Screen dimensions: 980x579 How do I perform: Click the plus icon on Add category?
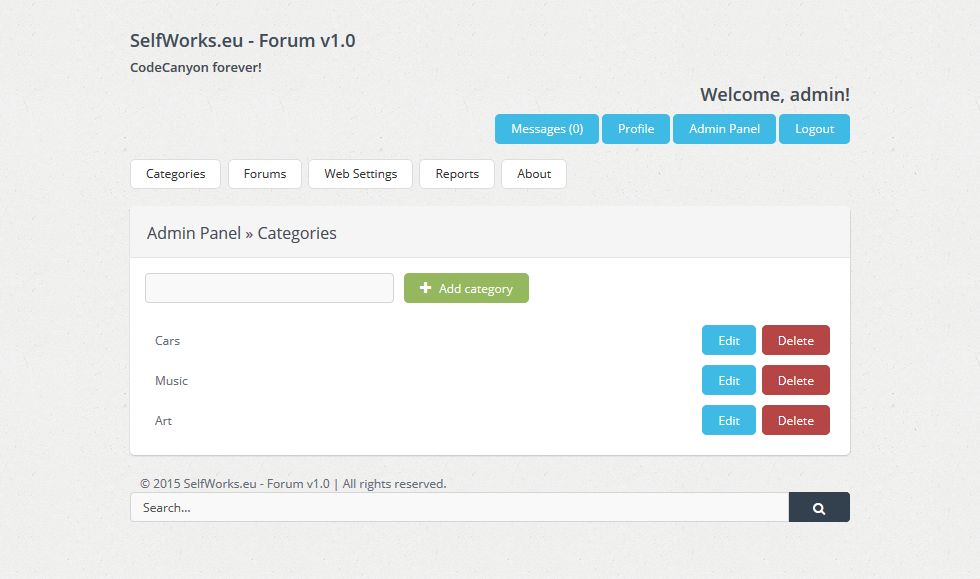425,288
